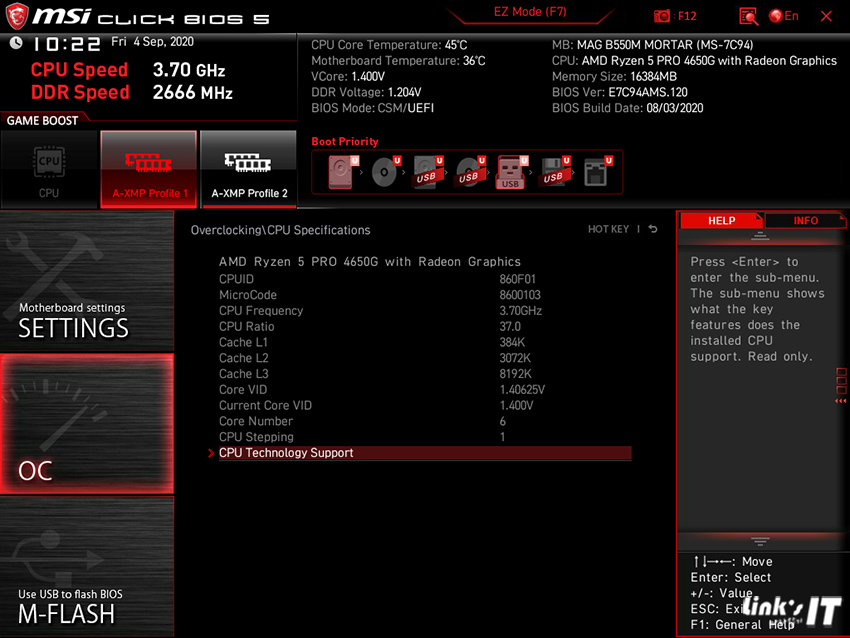Select the USB optical drive boot icon
The height and width of the screenshot is (638, 850).
point(471,172)
